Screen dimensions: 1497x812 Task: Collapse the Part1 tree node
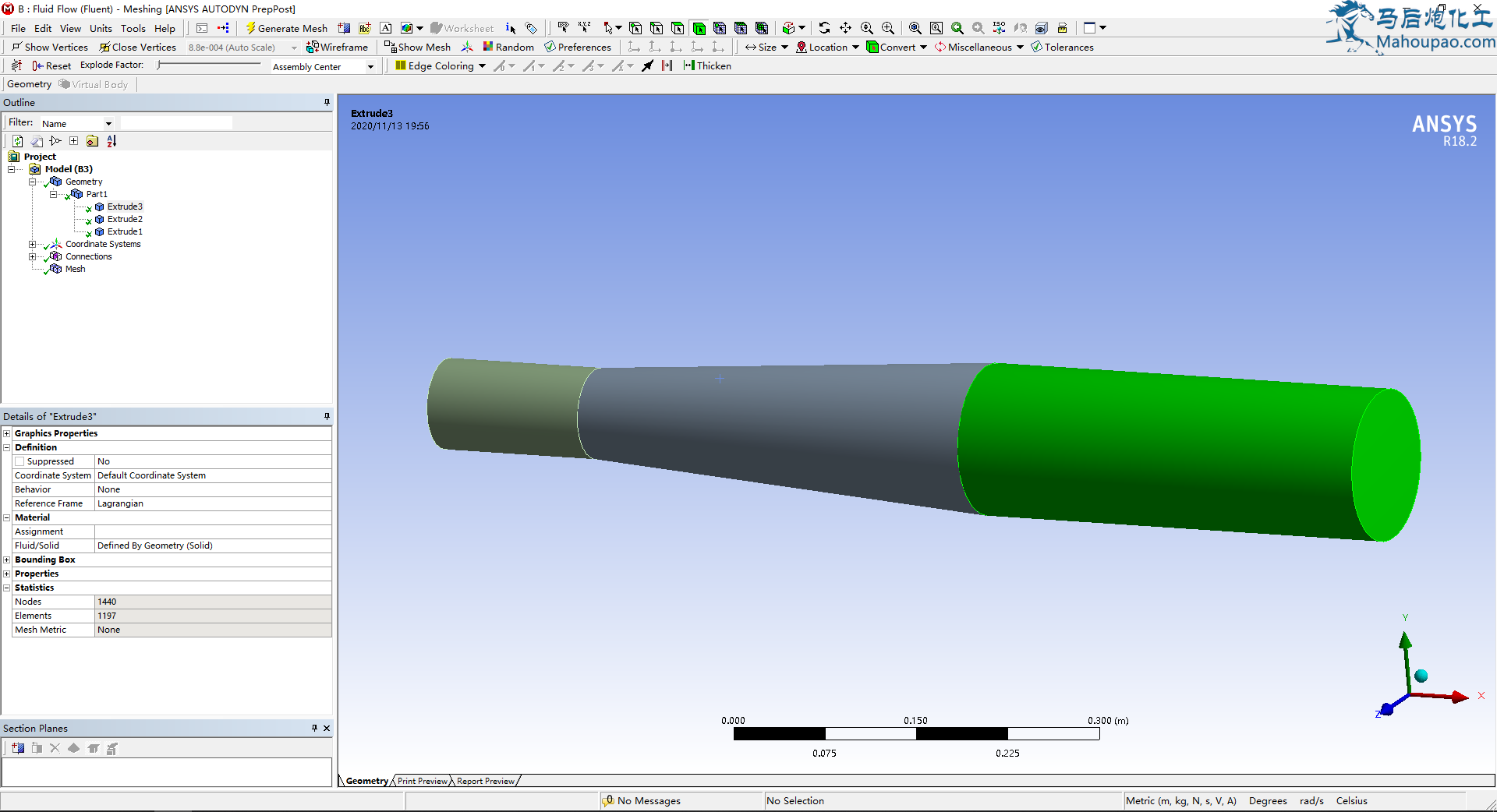53,194
